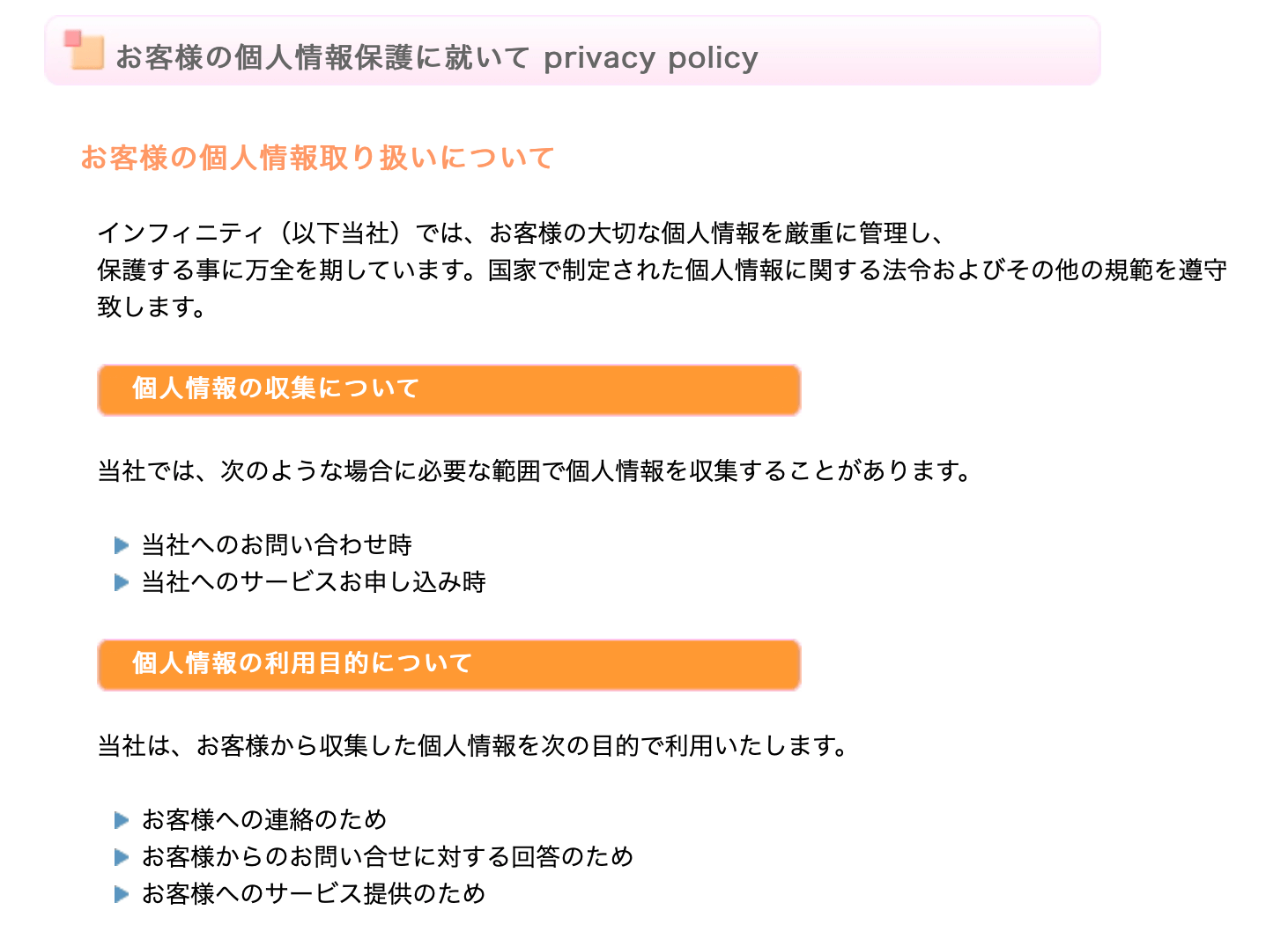Click the list item お客様への連絡のため
This screenshot has width=1288, height=932.
[x=264, y=820]
